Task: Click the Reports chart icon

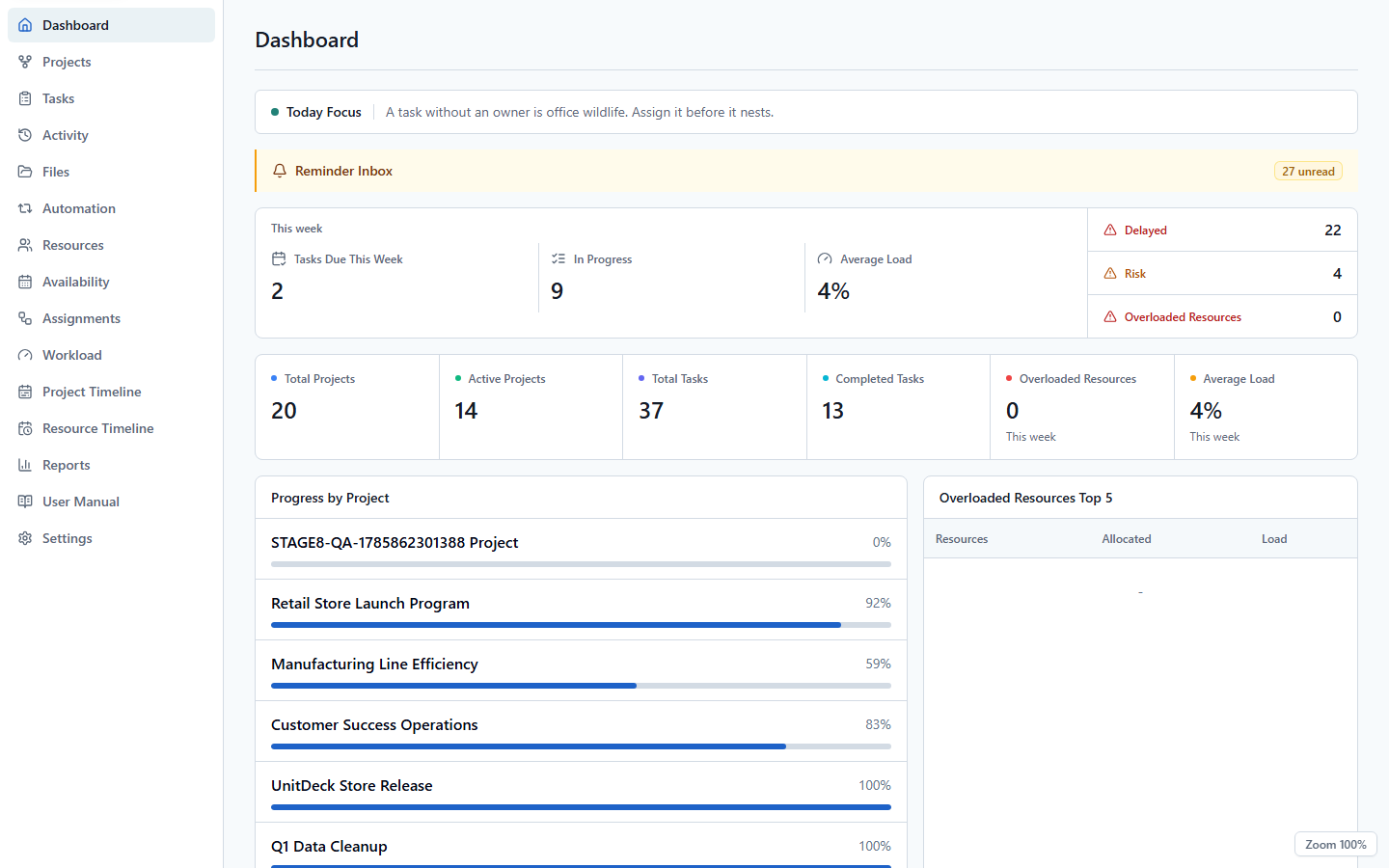Action: point(25,465)
